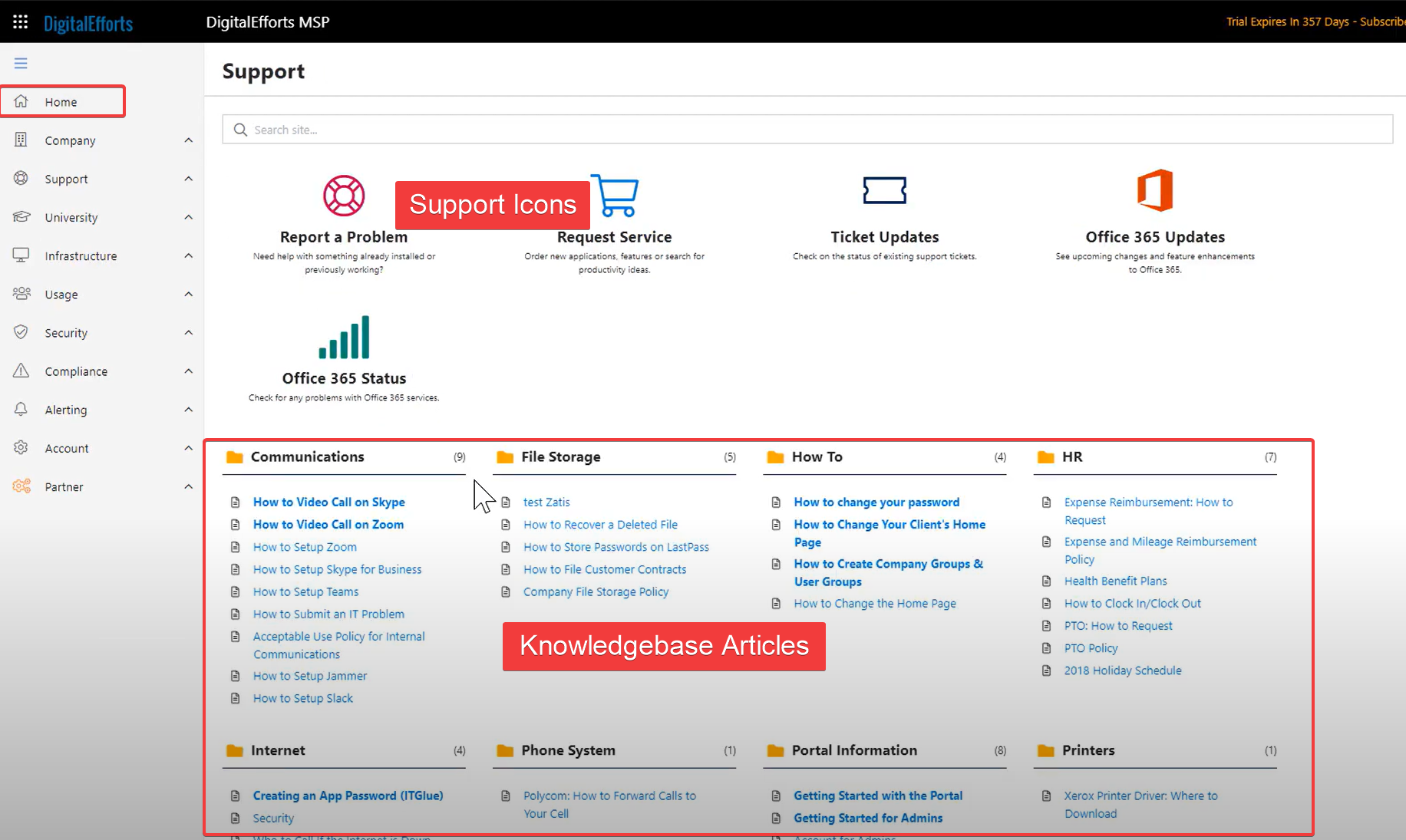This screenshot has height=840, width=1406.
Task: Collapse sidebar with hamburger menu icon
Action: pos(21,63)
